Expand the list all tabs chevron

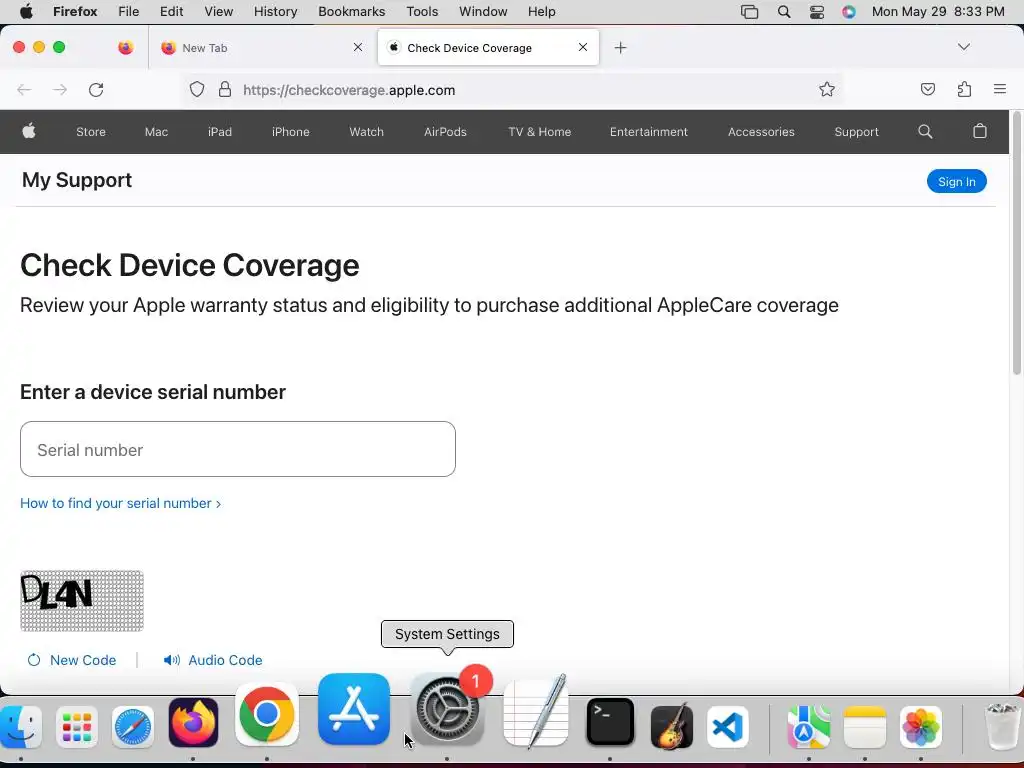pyautogui.click(x=963, y=47)
